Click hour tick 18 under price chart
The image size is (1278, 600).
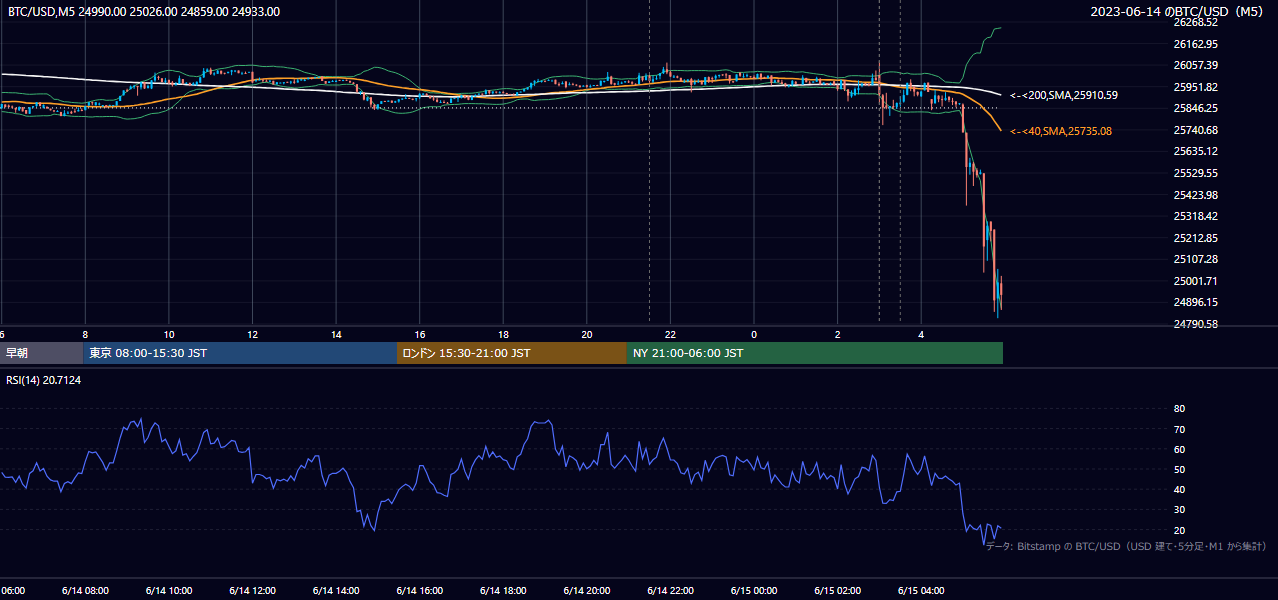503,335
